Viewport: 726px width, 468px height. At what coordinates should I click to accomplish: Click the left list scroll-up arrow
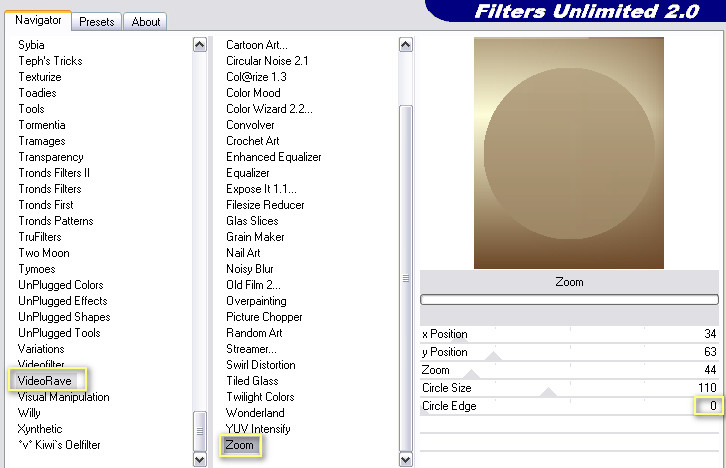(200, 45)
